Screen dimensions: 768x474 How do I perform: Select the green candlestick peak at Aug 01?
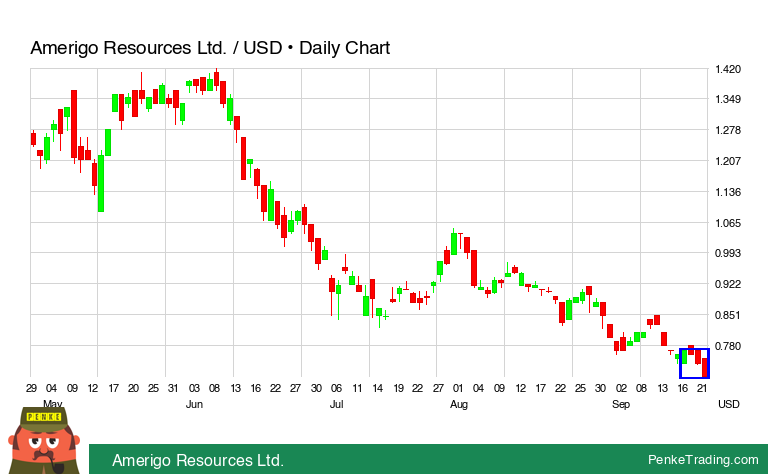coord(454,243)
